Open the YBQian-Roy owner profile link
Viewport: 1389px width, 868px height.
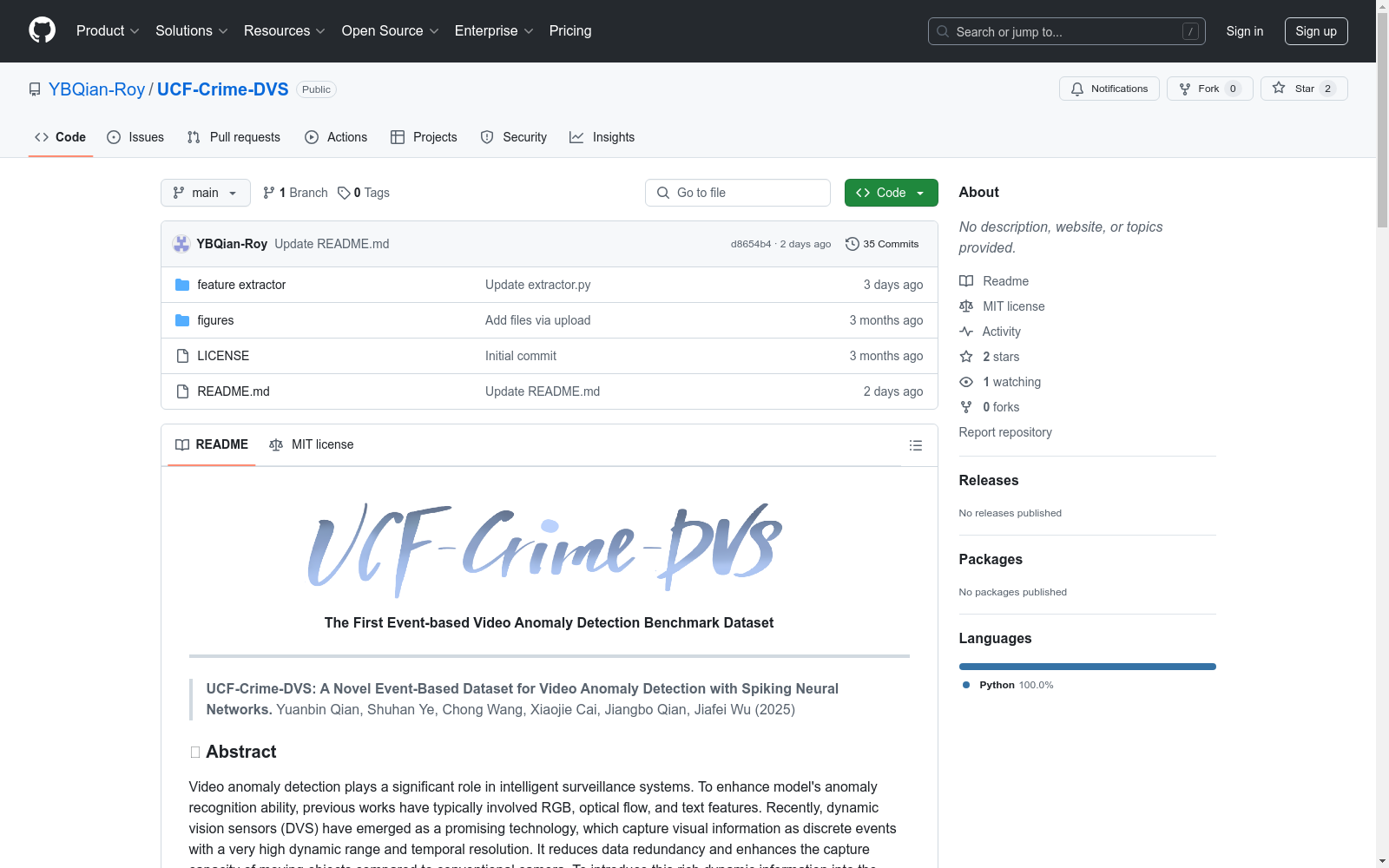(96, 89)
